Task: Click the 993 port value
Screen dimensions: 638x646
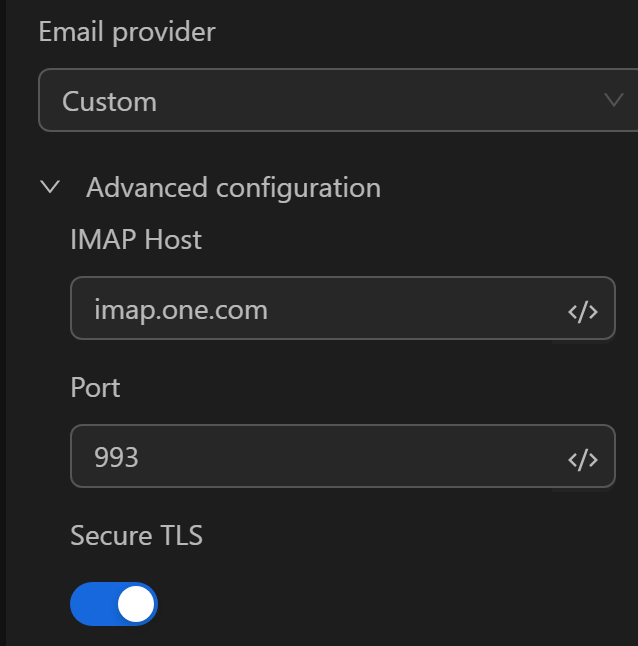Action: coord(116,458)
